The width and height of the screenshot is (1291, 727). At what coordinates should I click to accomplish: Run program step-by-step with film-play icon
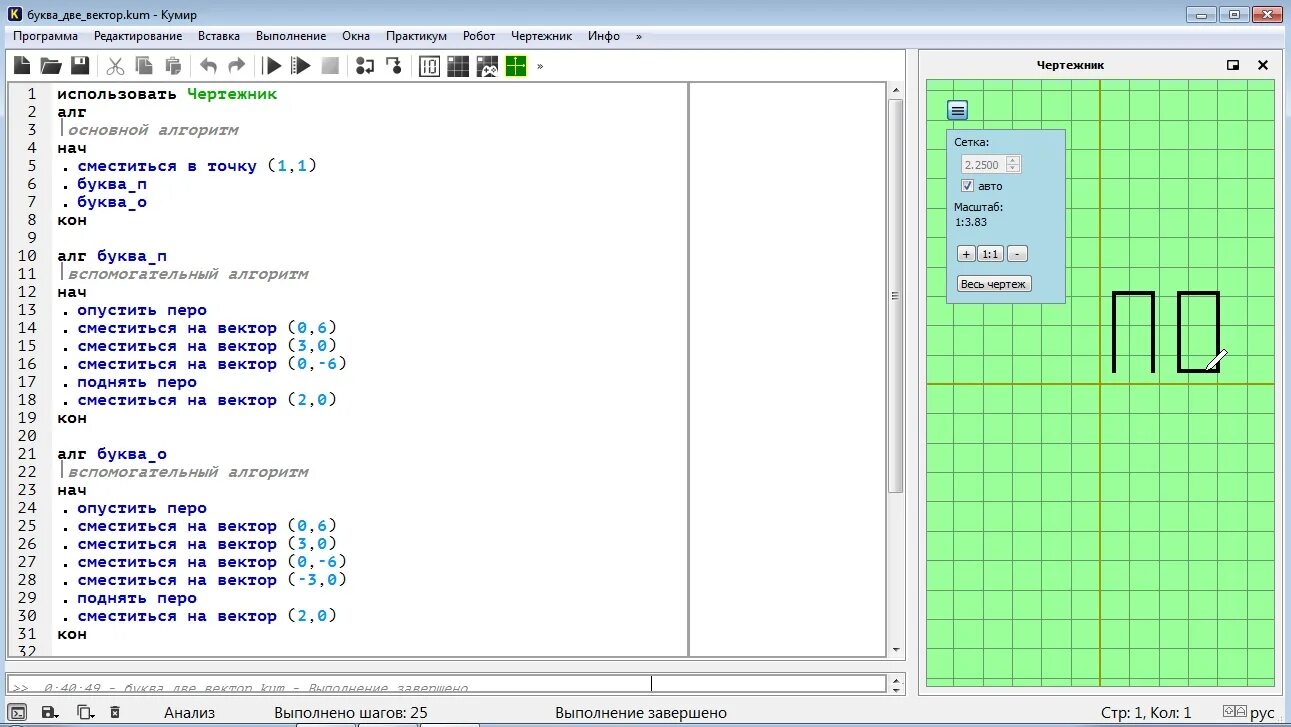(301, 66)
